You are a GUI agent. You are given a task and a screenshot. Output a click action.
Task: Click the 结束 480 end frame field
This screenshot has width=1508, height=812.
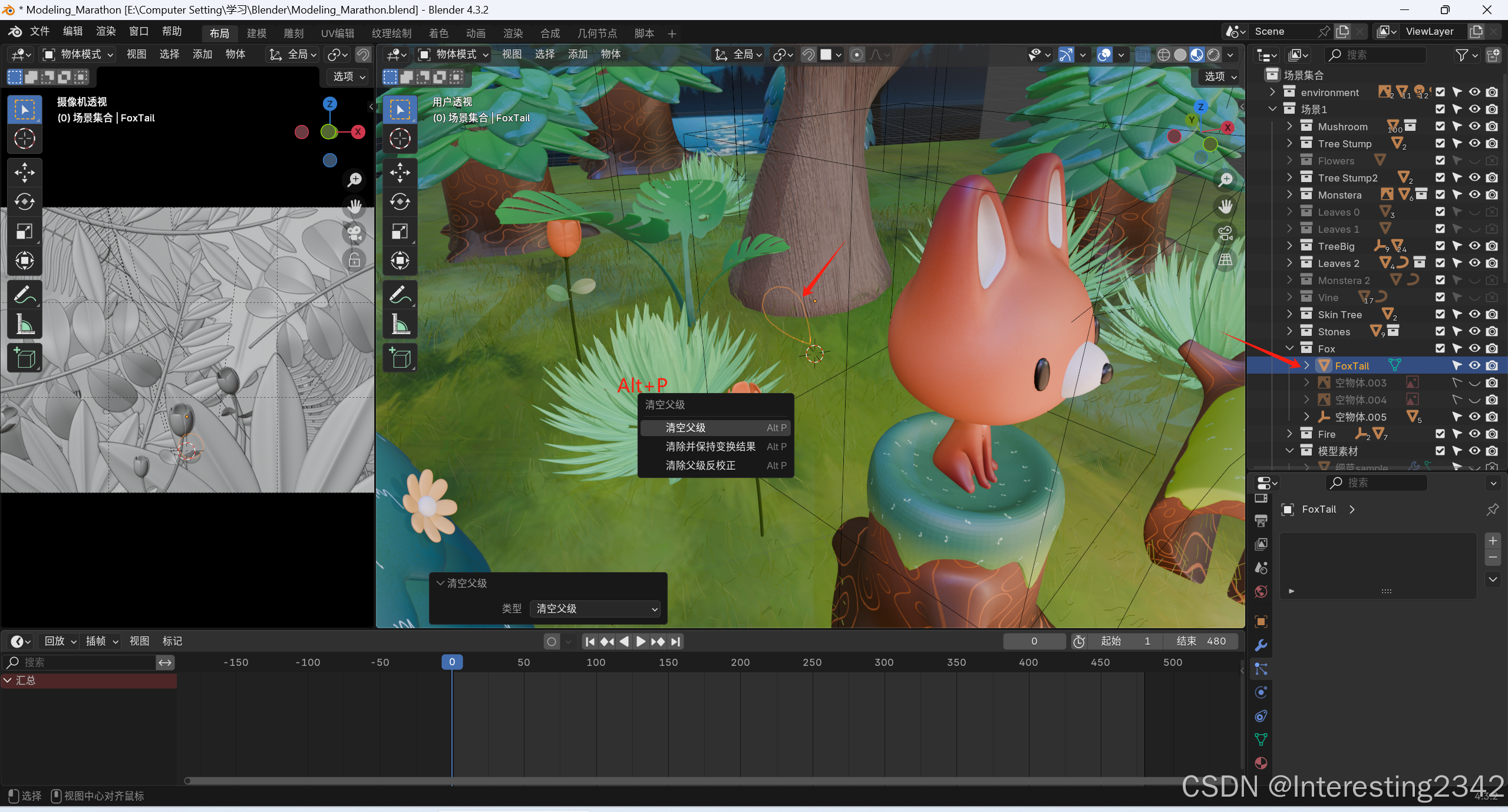(1200, 641)
